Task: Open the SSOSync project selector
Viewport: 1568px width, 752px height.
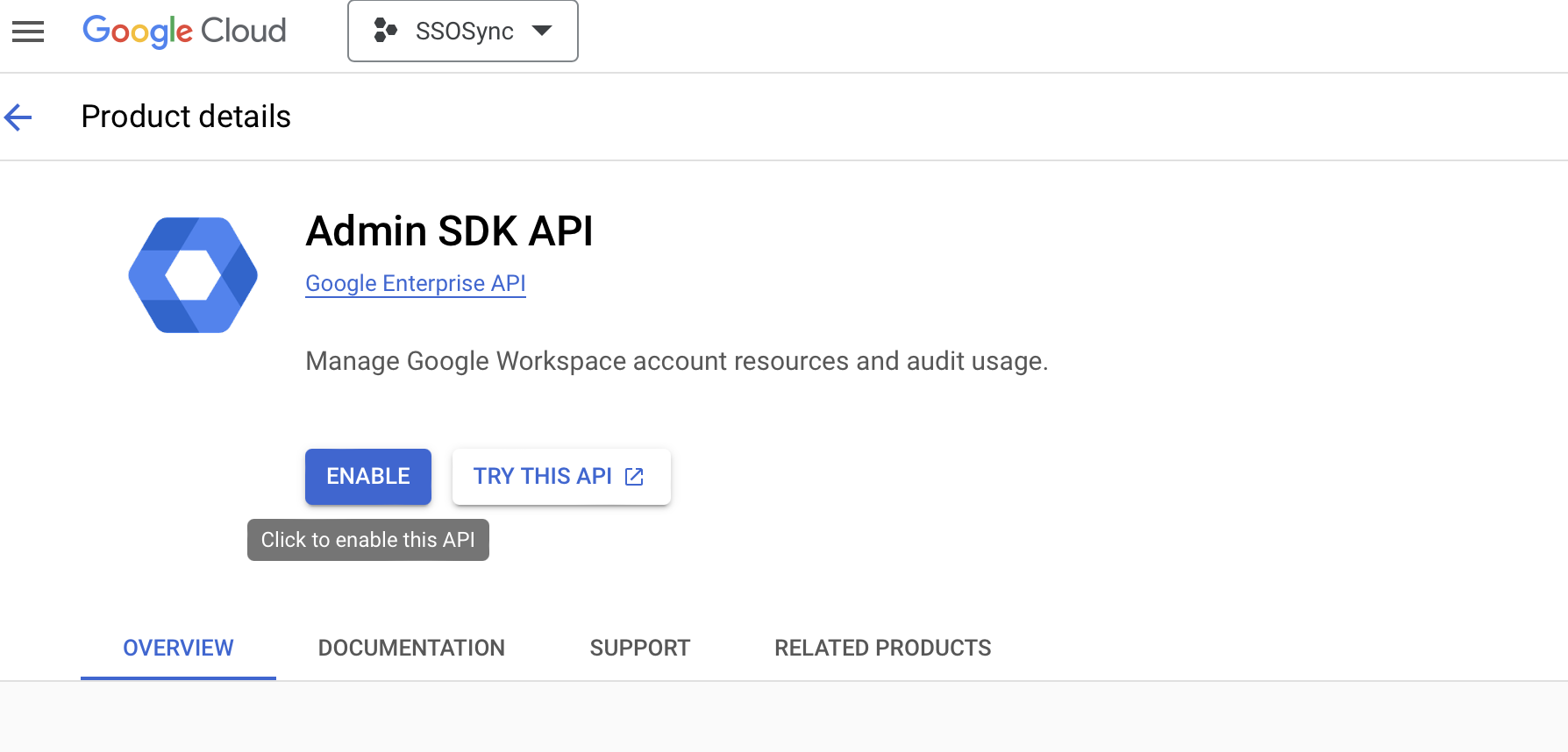Action: tap(464, 32)
